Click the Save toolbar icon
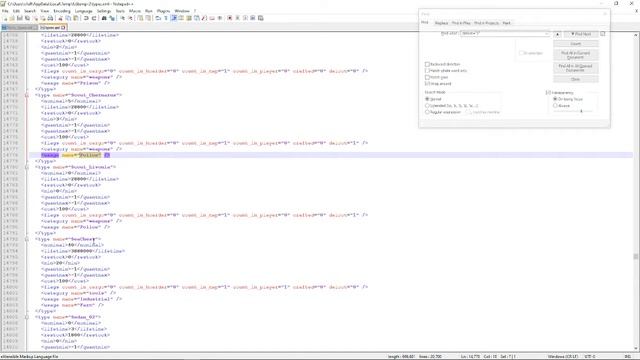The image size is (640, 360). (x=20, y=18)
